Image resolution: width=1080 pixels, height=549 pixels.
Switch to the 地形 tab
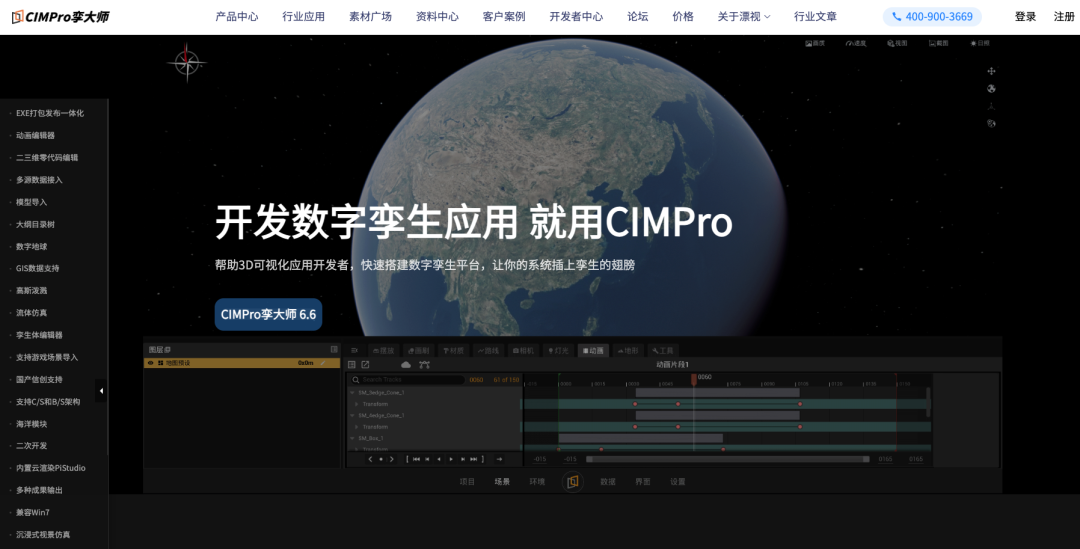click(628, 351)
